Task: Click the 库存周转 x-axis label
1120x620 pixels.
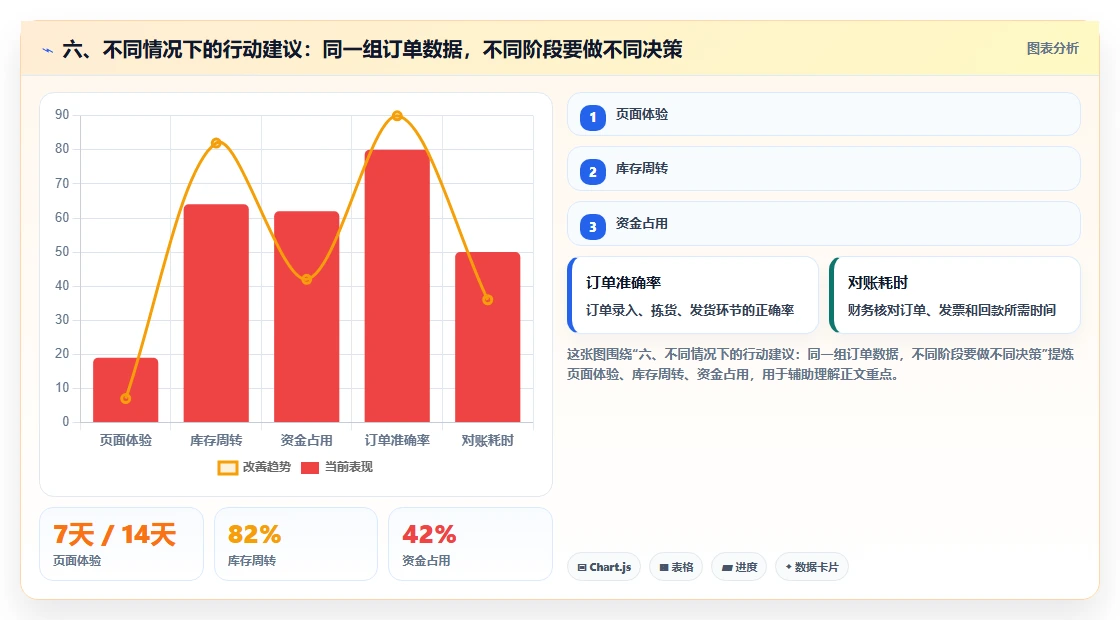Action: (x=216, y=441)
